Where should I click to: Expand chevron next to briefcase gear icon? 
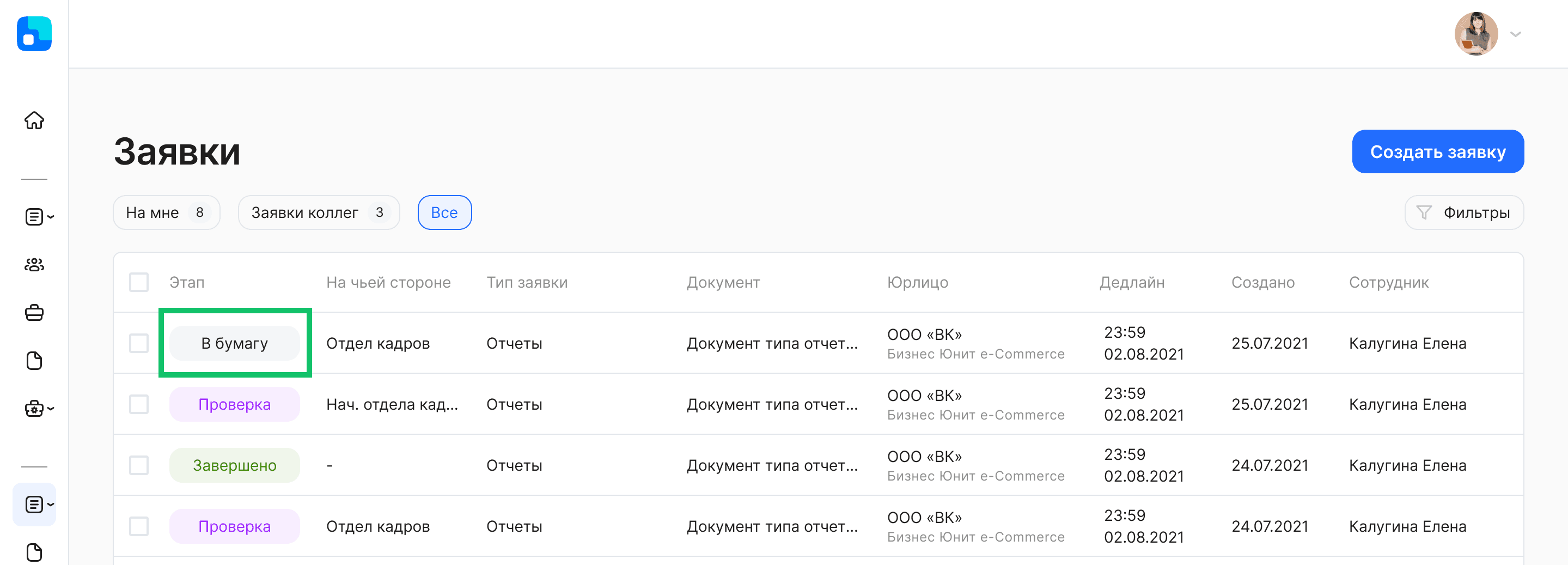click(51, 409)
